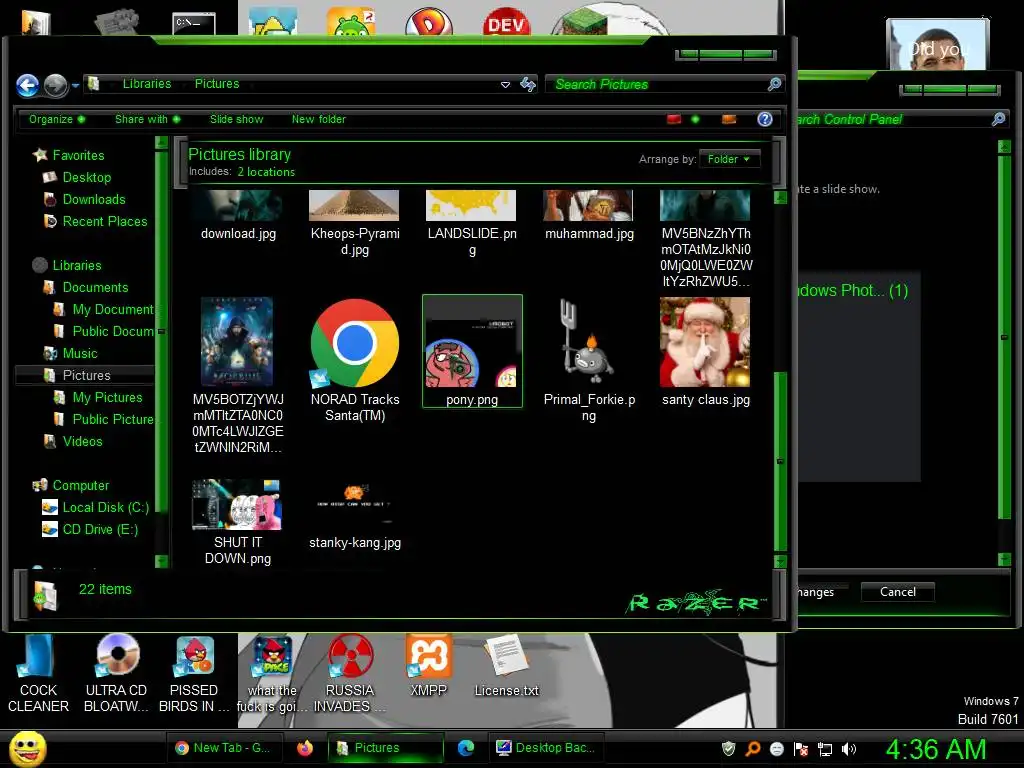Open the Organize menu
This screenshot has width=1024, height=768.
(57, 119)
